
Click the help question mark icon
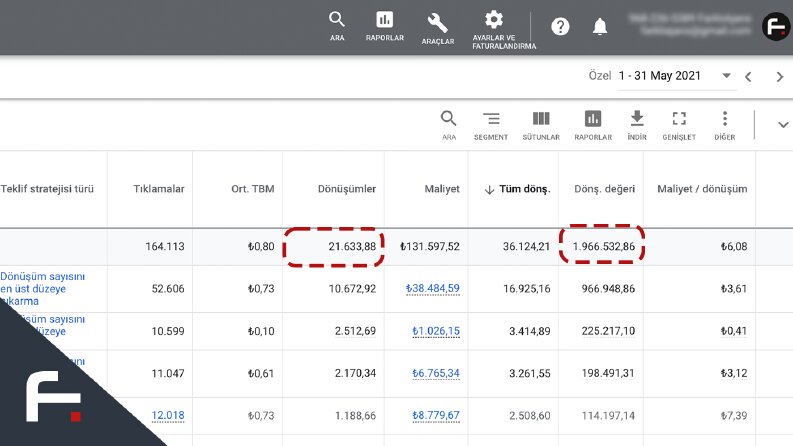(x=560, y=26)
